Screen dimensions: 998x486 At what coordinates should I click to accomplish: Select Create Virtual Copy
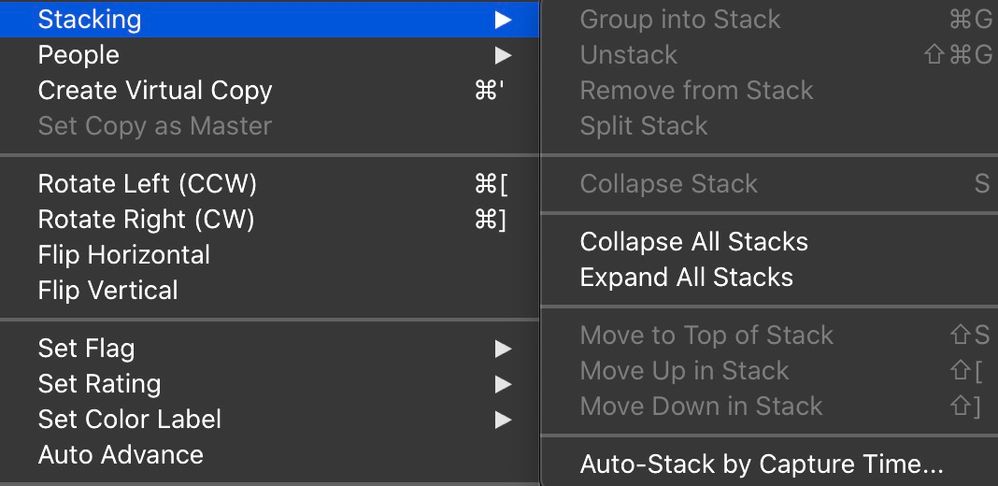[x=155, y=91]
